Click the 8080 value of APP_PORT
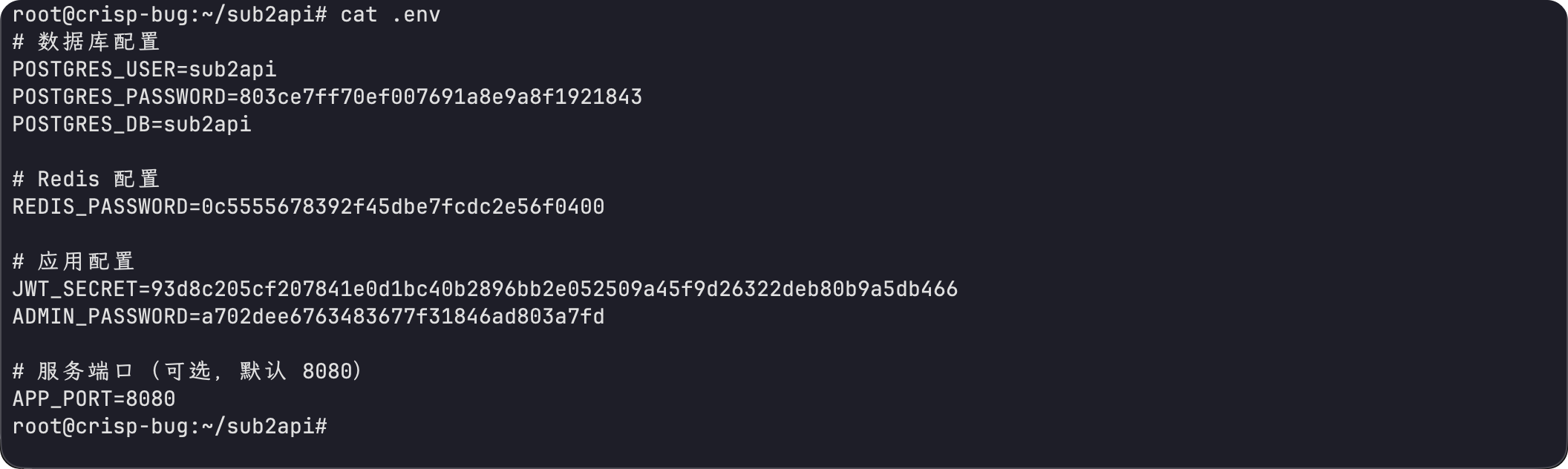1568x469 pixels. [x=151, y=399]
